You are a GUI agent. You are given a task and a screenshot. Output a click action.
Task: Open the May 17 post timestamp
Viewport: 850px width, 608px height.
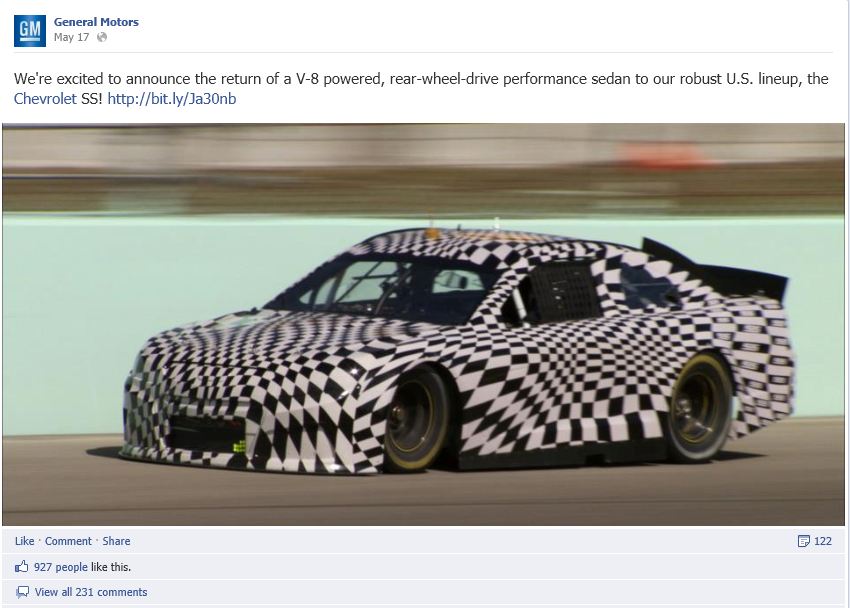71,37
